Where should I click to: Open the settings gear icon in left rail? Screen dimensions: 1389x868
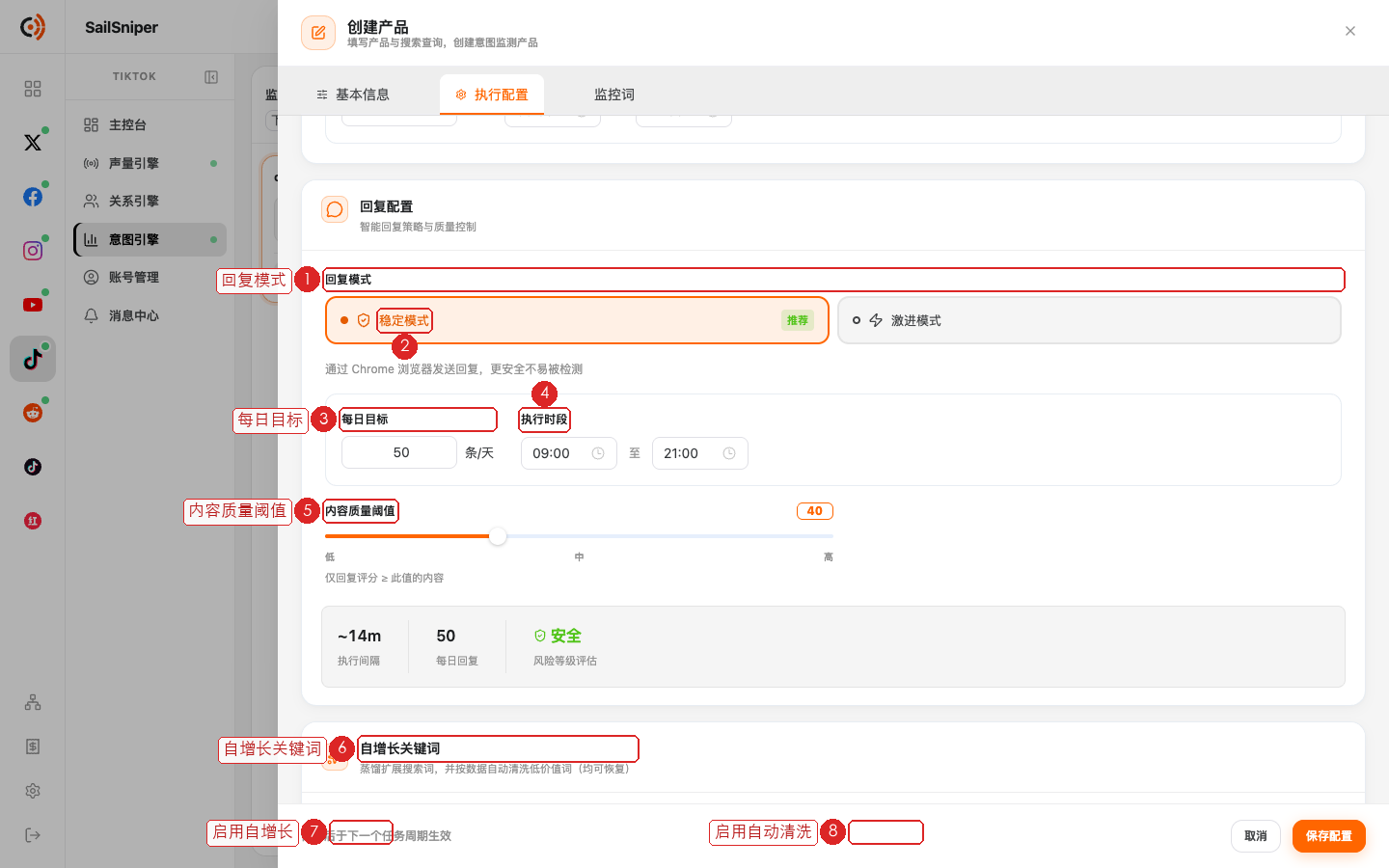click(33, 791)
